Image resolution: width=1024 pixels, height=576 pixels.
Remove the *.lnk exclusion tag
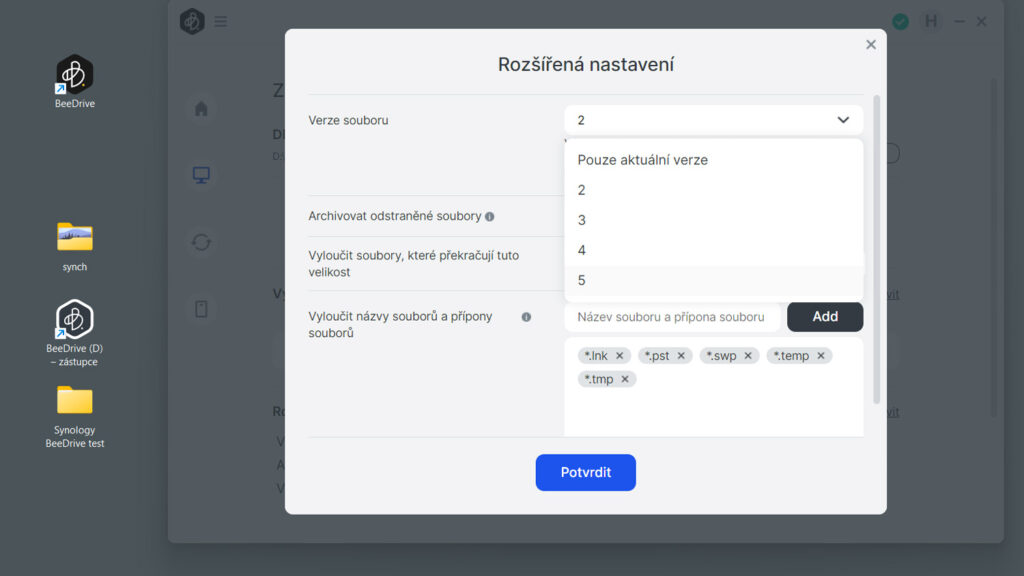tap(620, 356)
